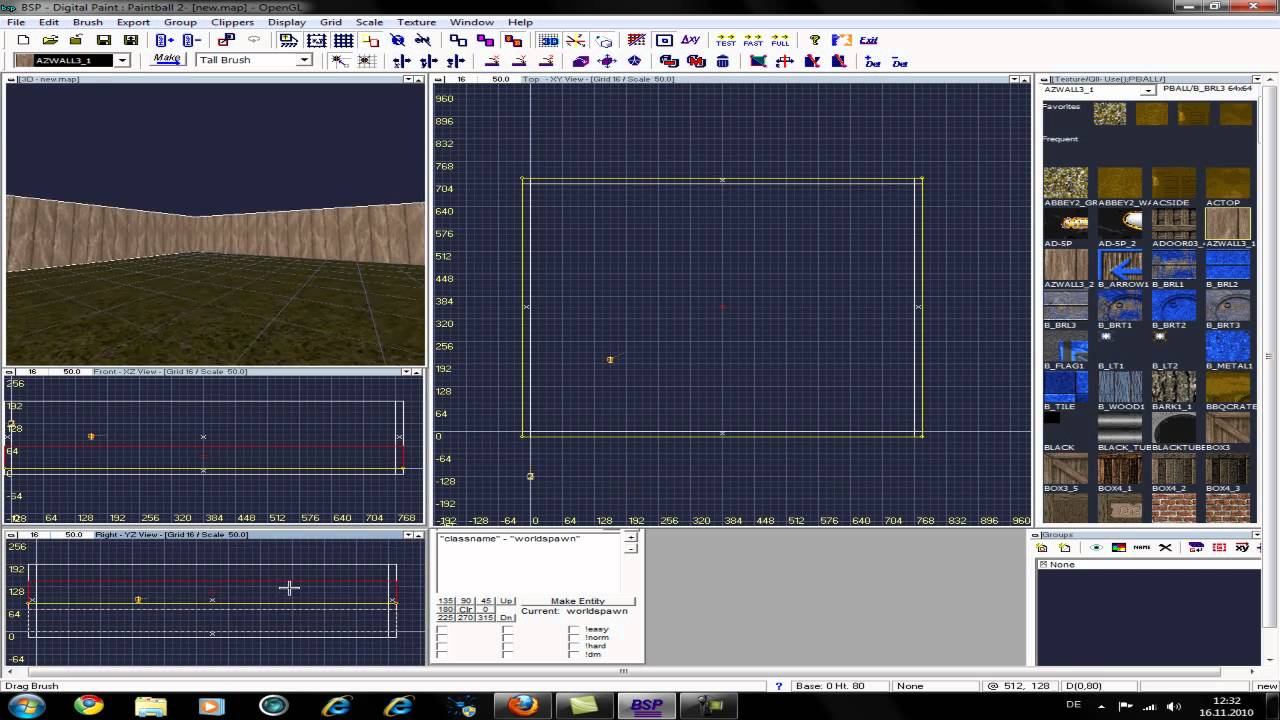The height and width of the screenshot is (720, 1280).
Task: Toggle the !hard checkbox
Action: pyautogui.click(x=574, y=646)
